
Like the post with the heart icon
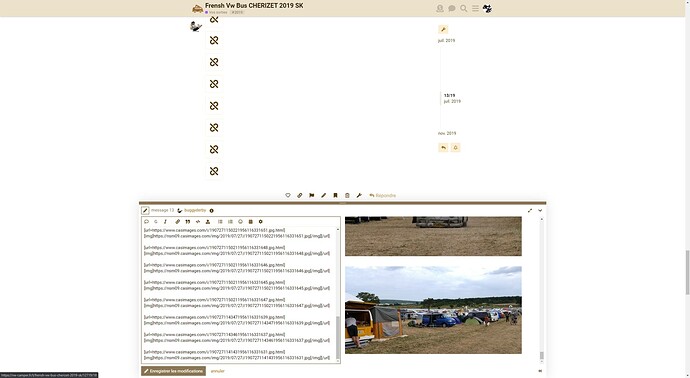(x=288, y=195)
